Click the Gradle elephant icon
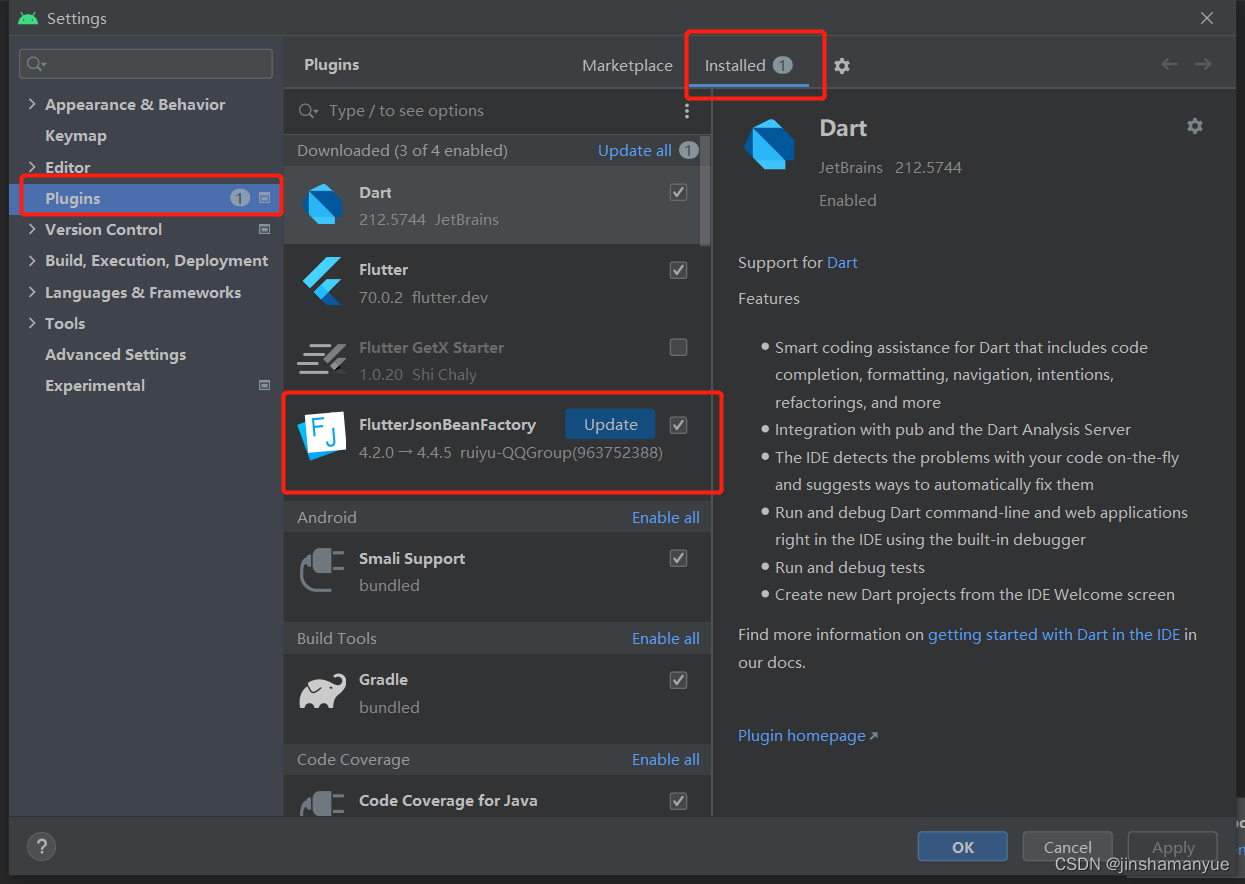1245x884 pixels. click(x=322, y=692)
